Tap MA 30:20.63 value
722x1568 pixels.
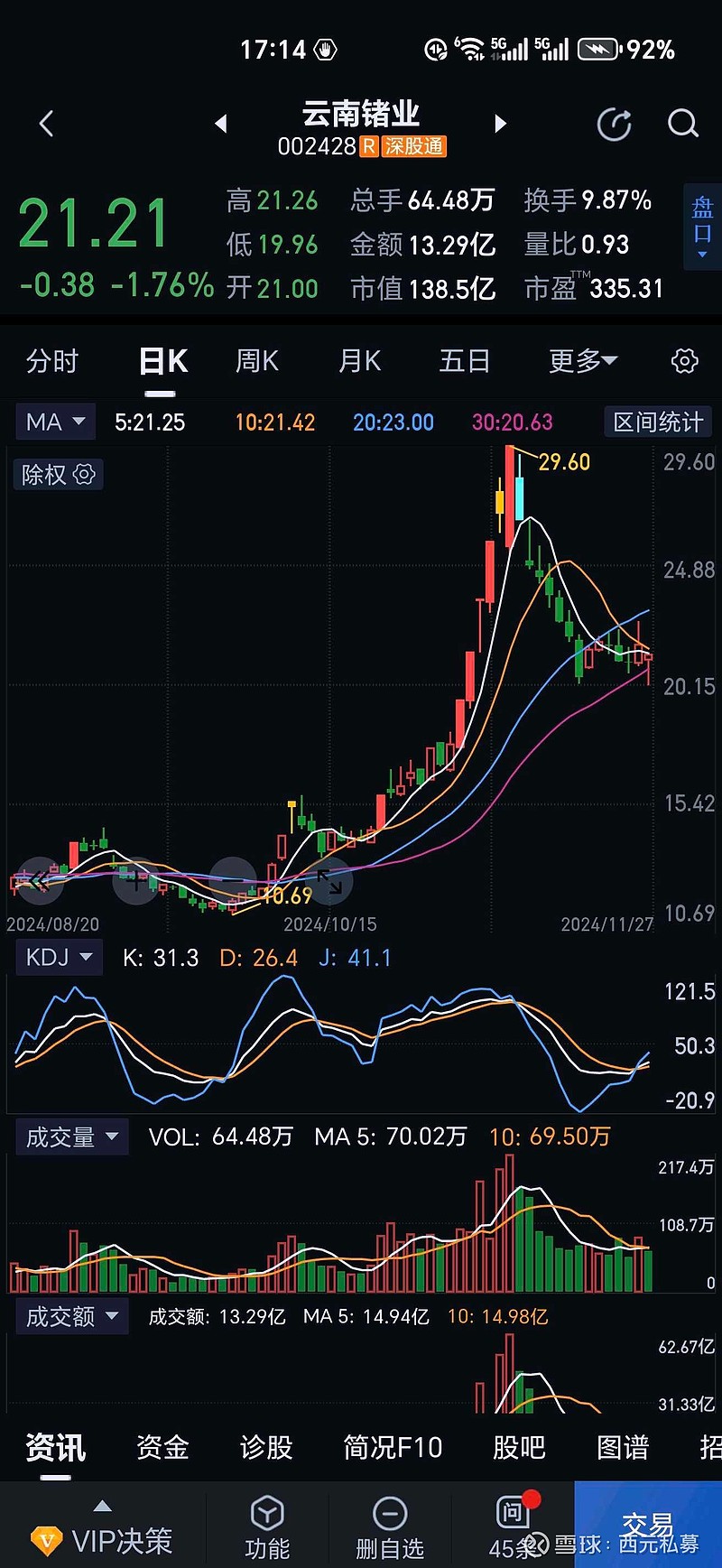coord(513,422)
